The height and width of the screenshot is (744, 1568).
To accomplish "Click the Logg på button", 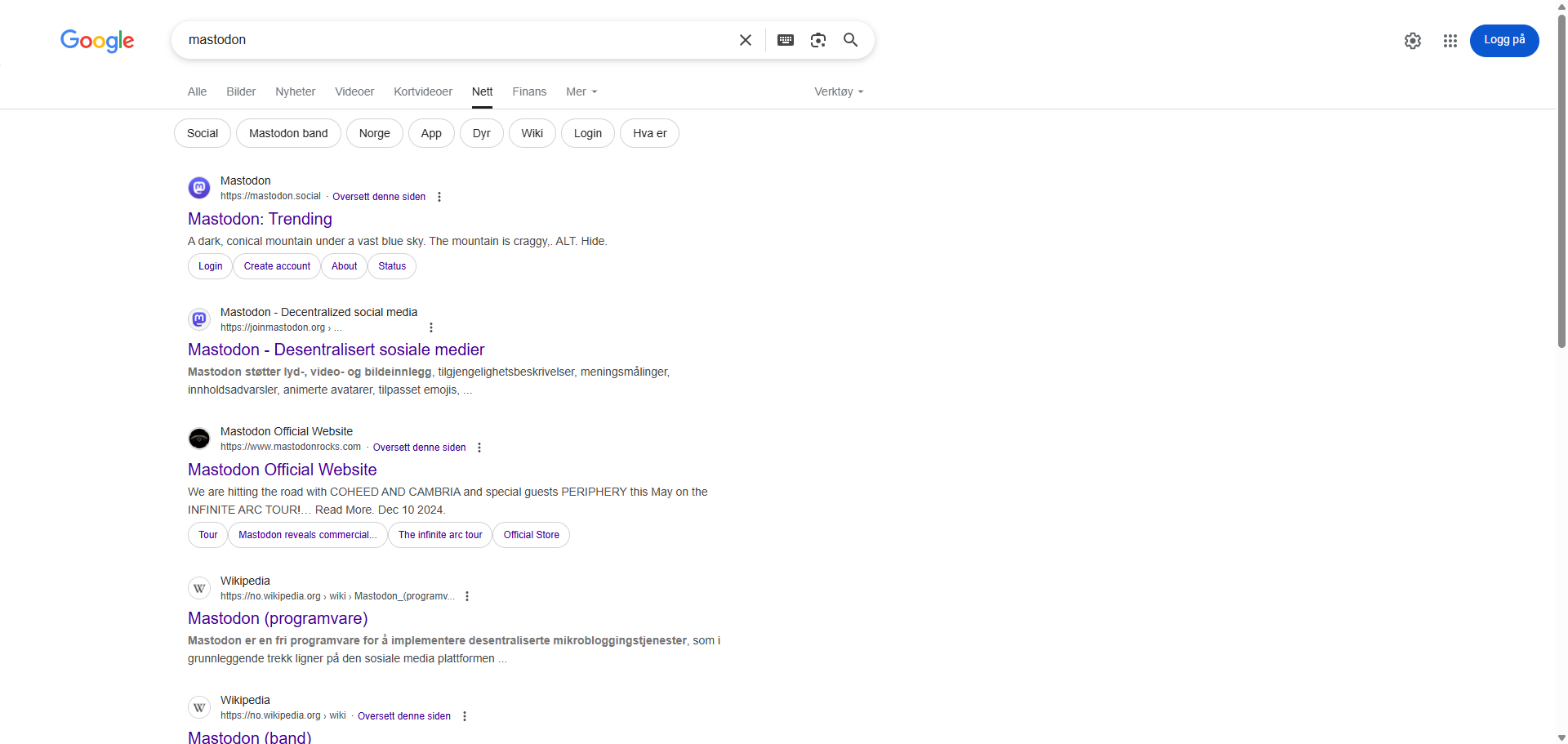I will [1504, 40].
